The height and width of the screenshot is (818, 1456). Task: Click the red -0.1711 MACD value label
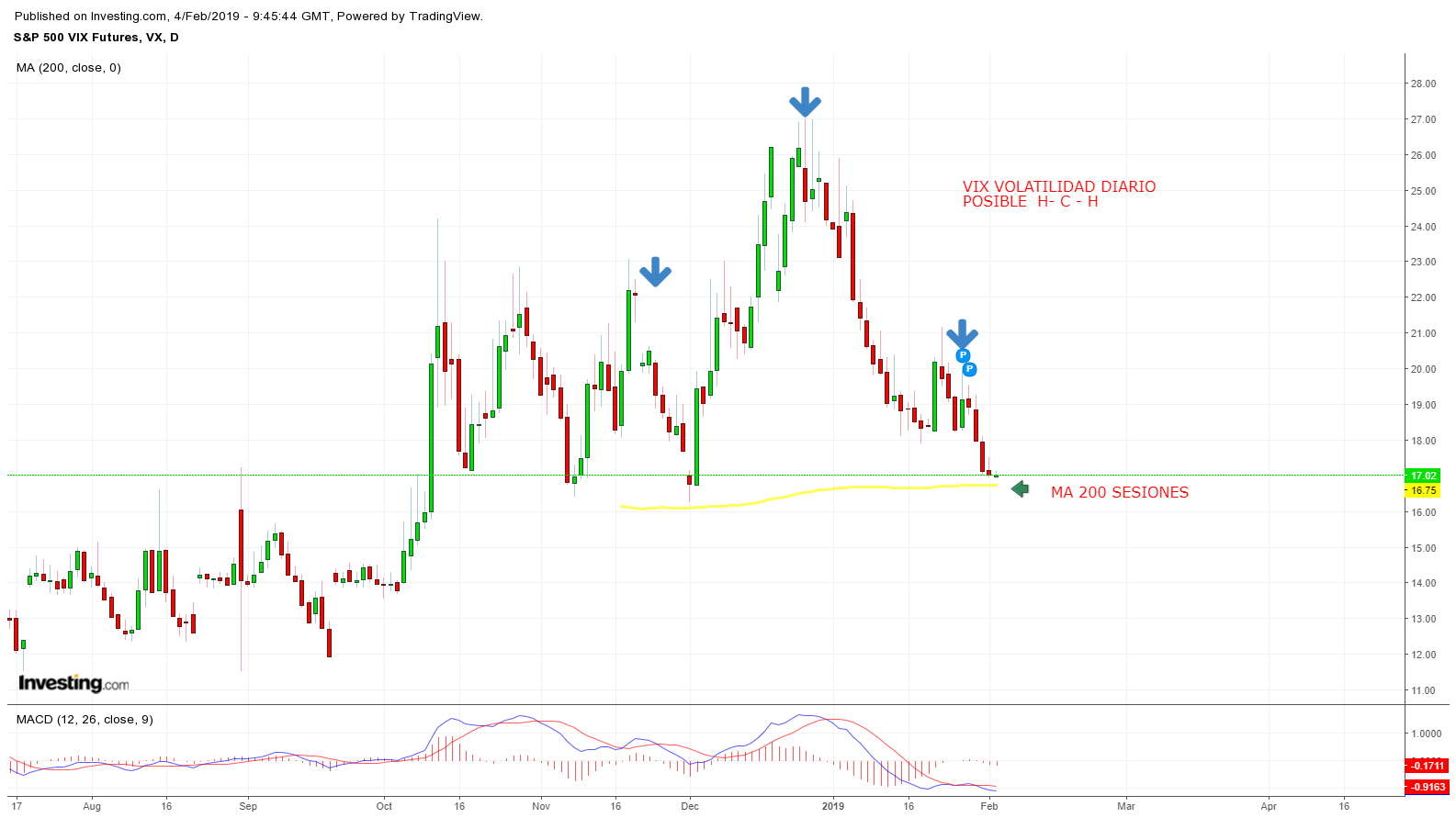pos(1428,766)
